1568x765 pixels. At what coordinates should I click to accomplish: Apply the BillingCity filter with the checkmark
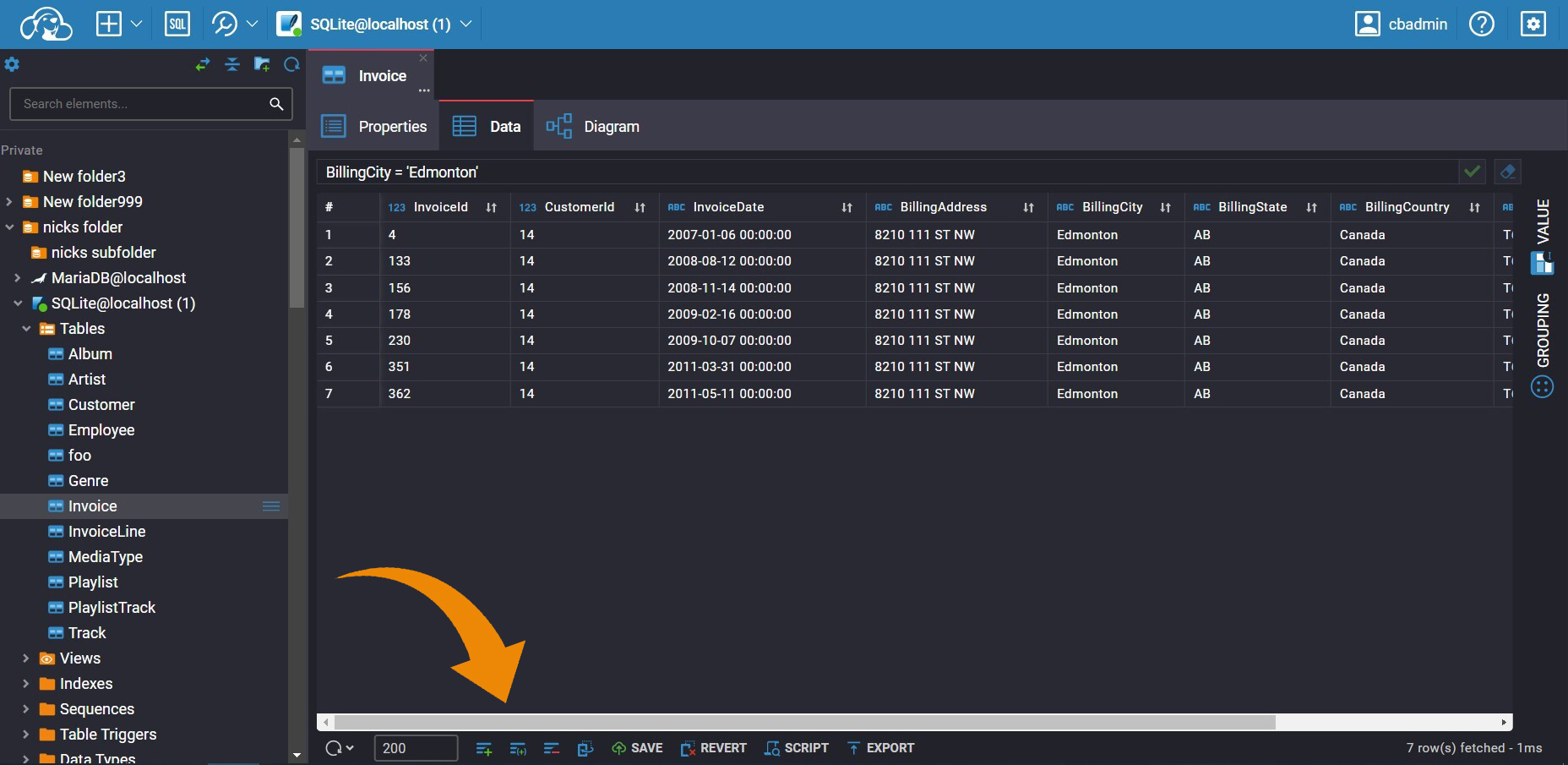click(x=1473, y=172)
